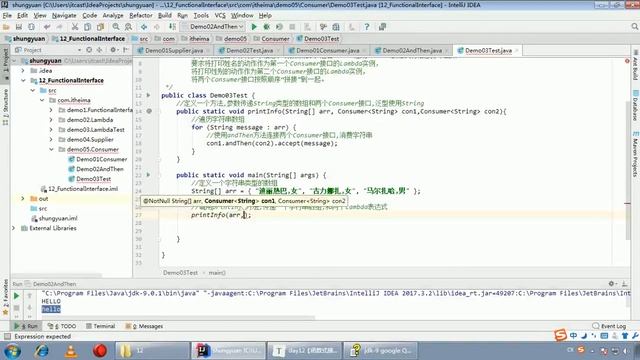Open Internet Explorer from taskbar
The height and width of the screenshot is (360, 640).
click(x=42, y=351)
